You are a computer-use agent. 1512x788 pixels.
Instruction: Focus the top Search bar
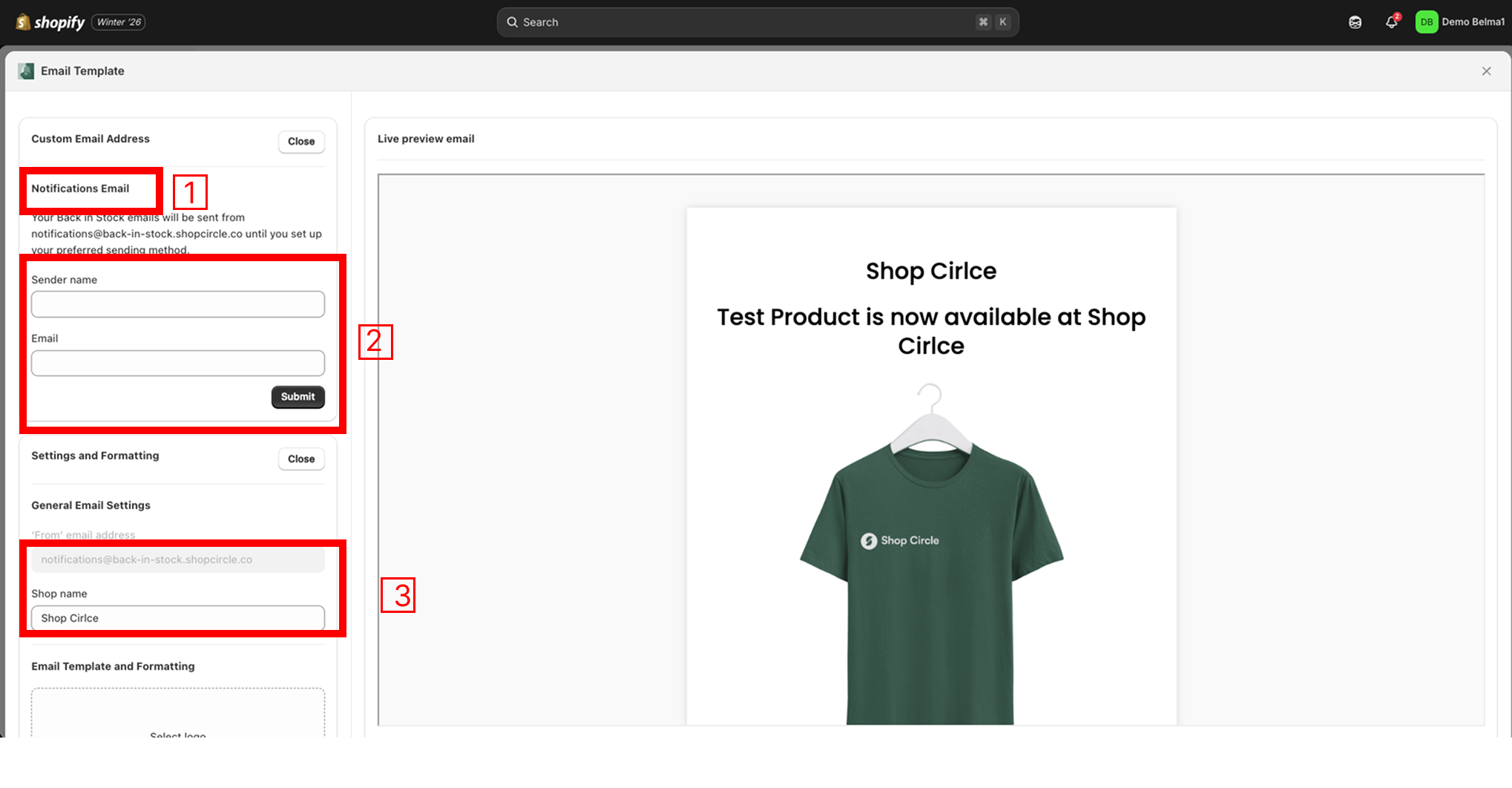tap(757, 22)
